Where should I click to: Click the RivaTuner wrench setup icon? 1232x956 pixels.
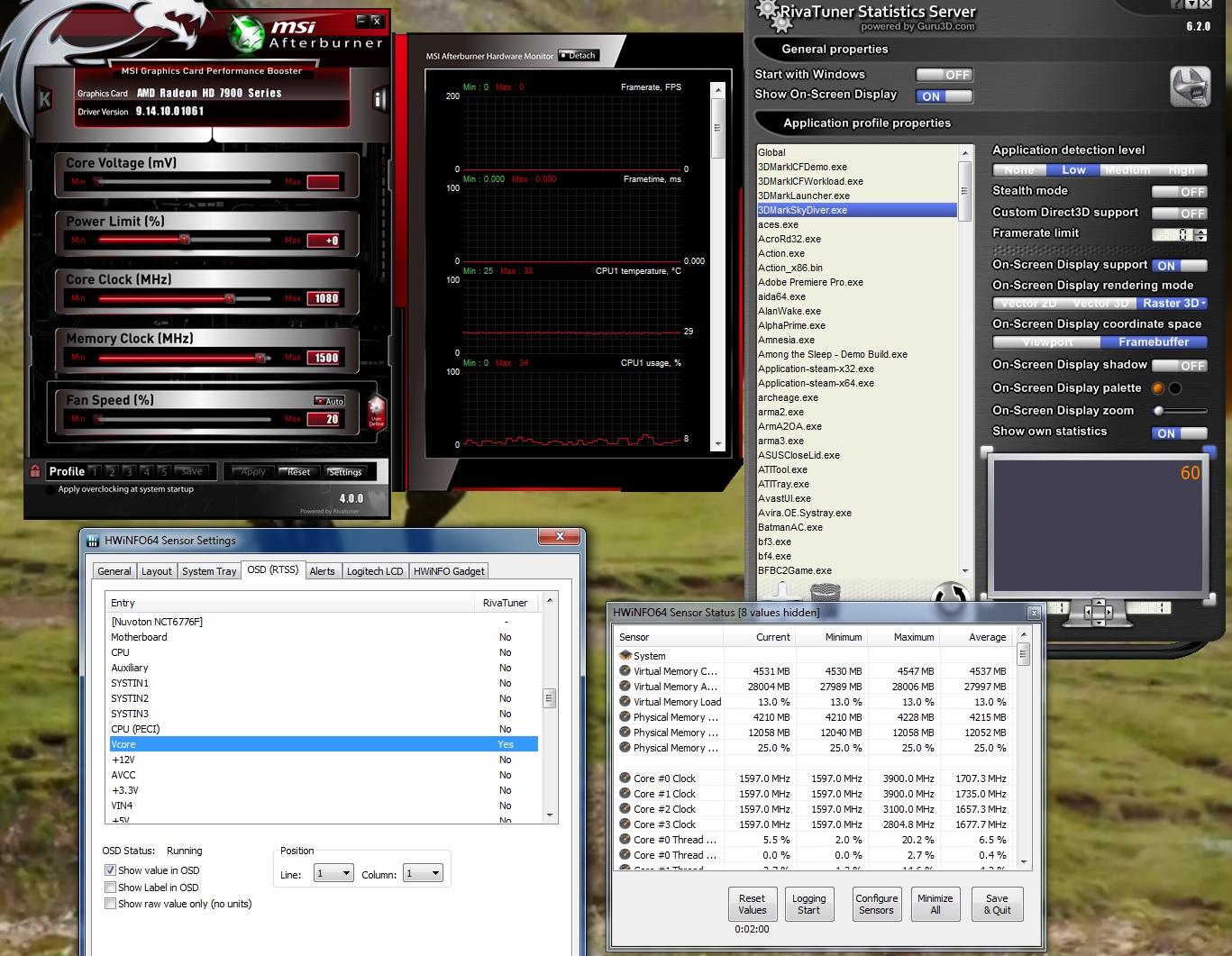[x=1190, y=87]
